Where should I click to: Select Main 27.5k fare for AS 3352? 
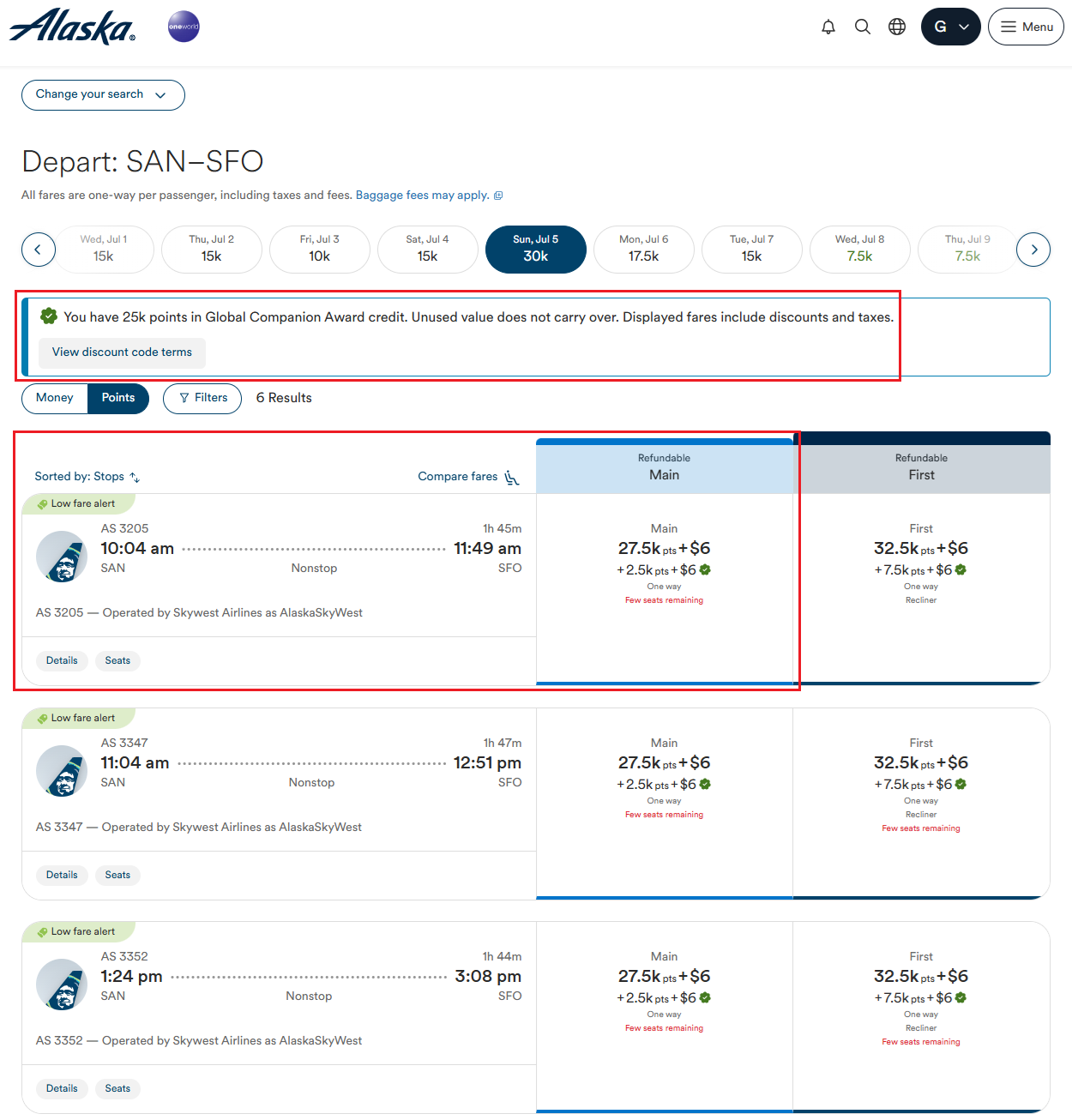coord(665,1017)
